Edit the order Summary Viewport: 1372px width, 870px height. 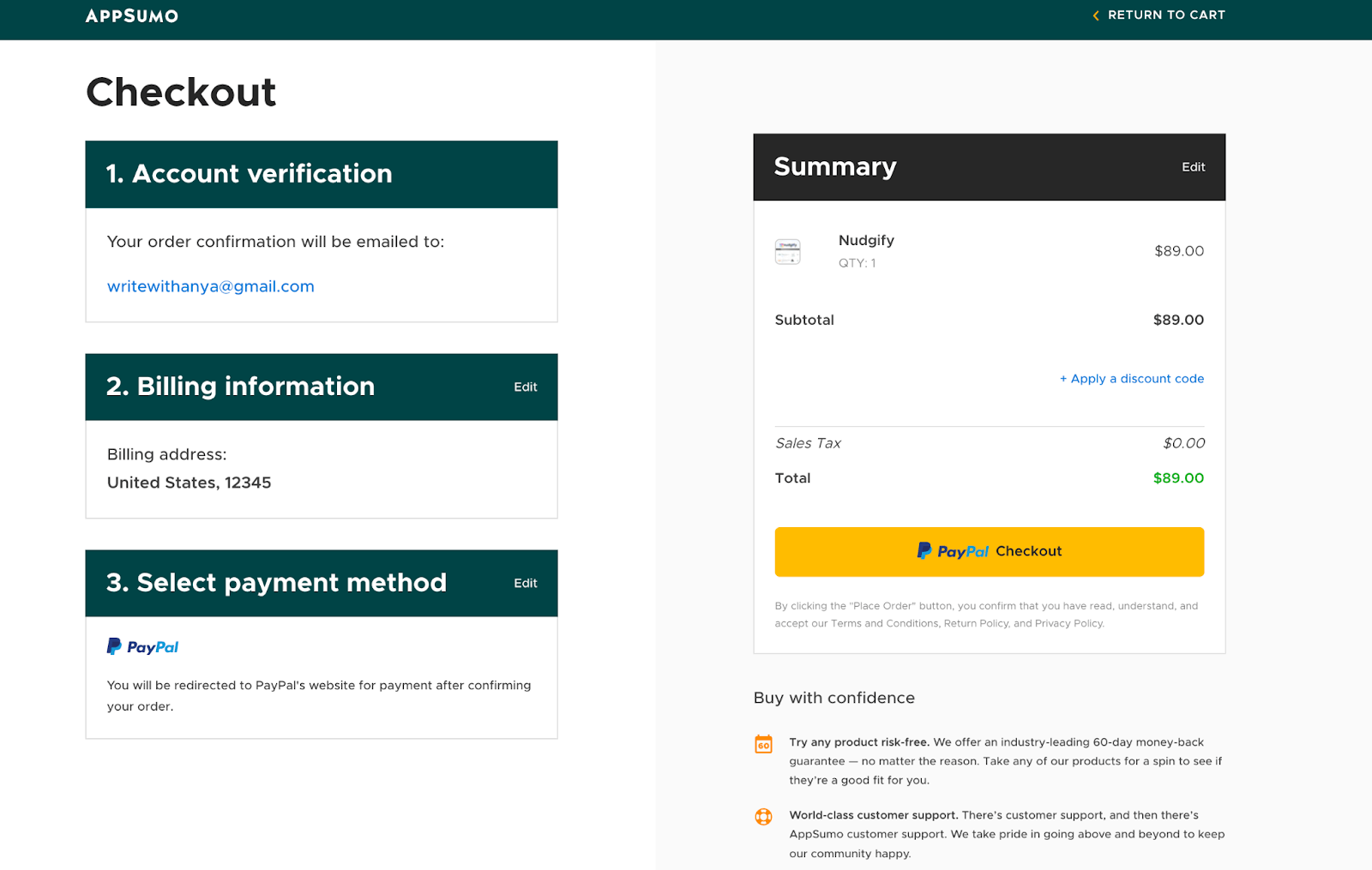point(1194,167)
